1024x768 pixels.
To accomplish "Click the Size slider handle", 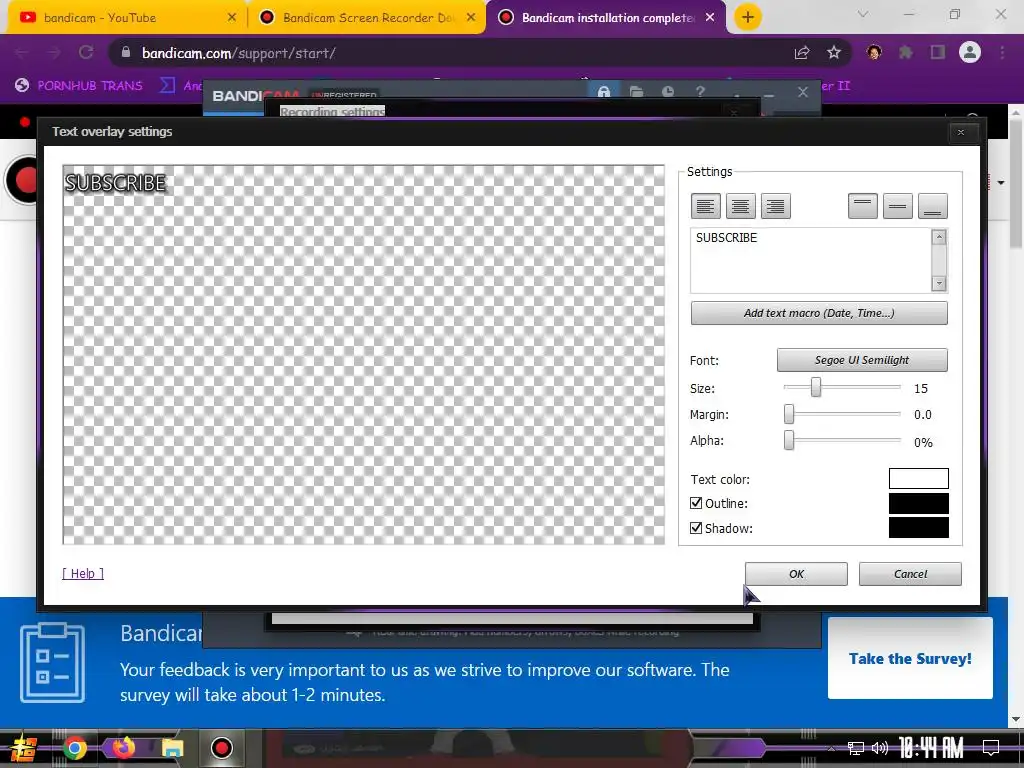I will pos(816,387).
